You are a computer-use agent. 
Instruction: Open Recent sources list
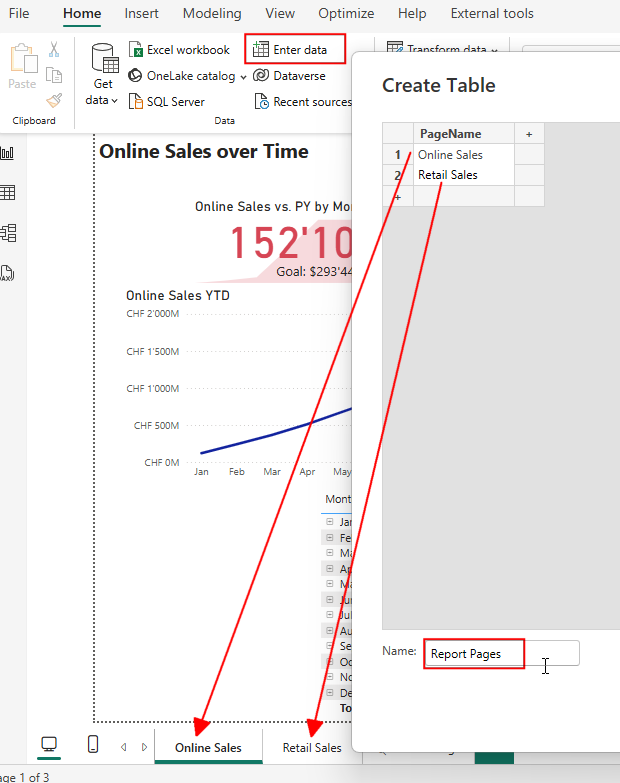pyautogui.click(x=303, y=102)
